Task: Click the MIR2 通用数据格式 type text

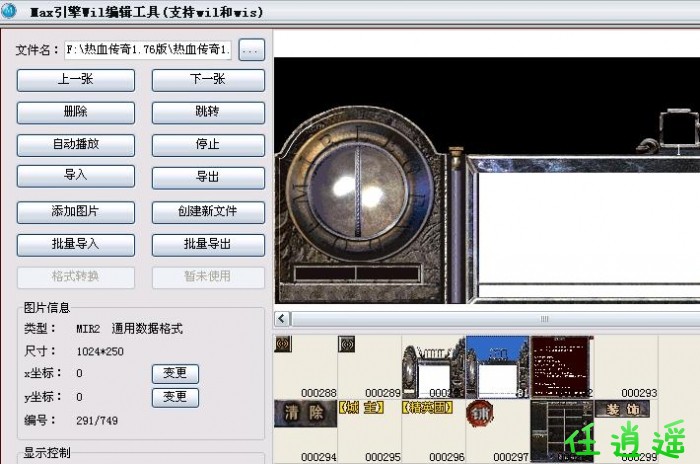Action: click(129, 329)
